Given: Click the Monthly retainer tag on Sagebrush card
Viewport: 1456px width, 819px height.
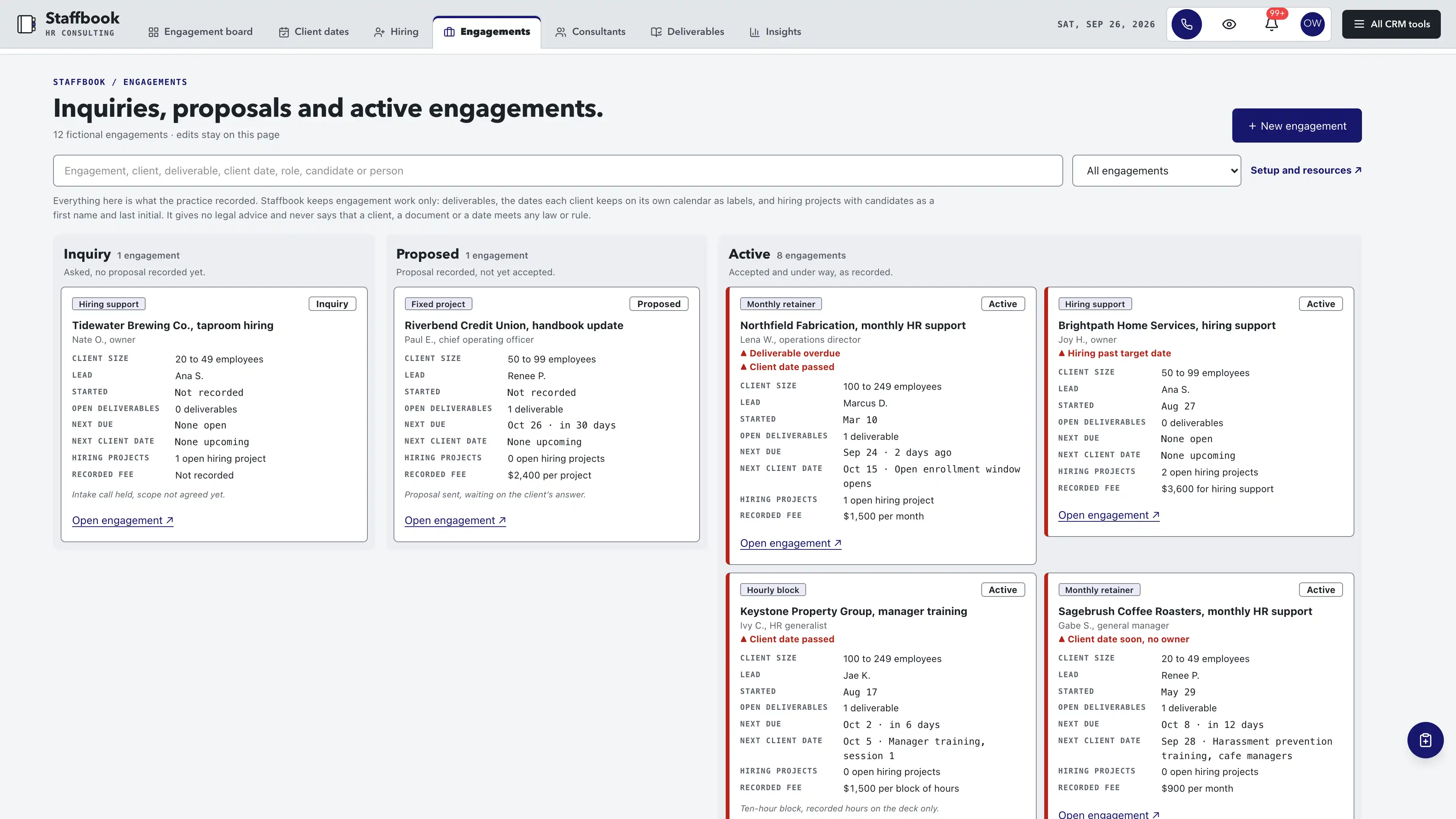Looking at the screenshot, I should [1099, 590].
